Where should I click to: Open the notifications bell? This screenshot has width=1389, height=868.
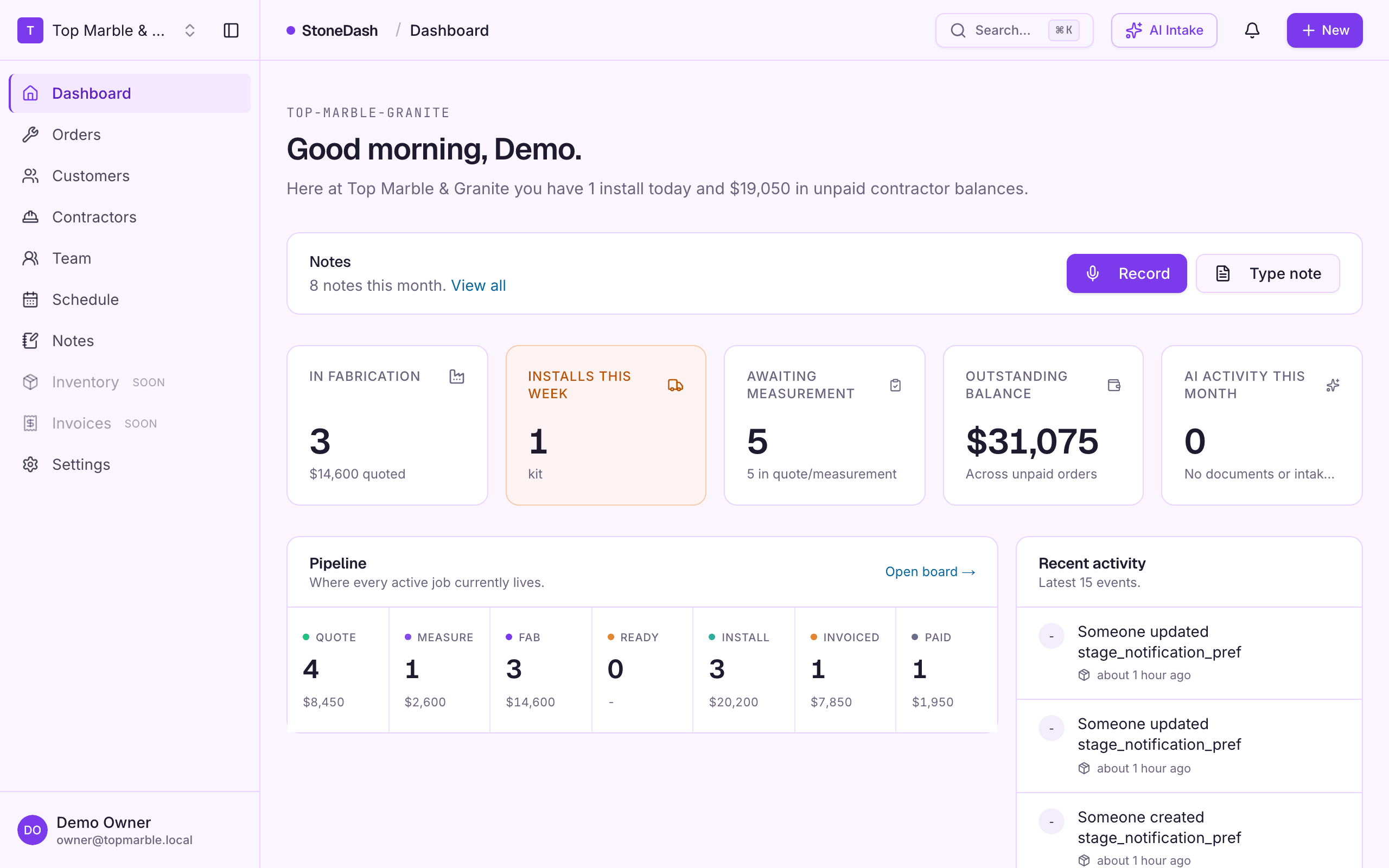tap(1252, 30)
